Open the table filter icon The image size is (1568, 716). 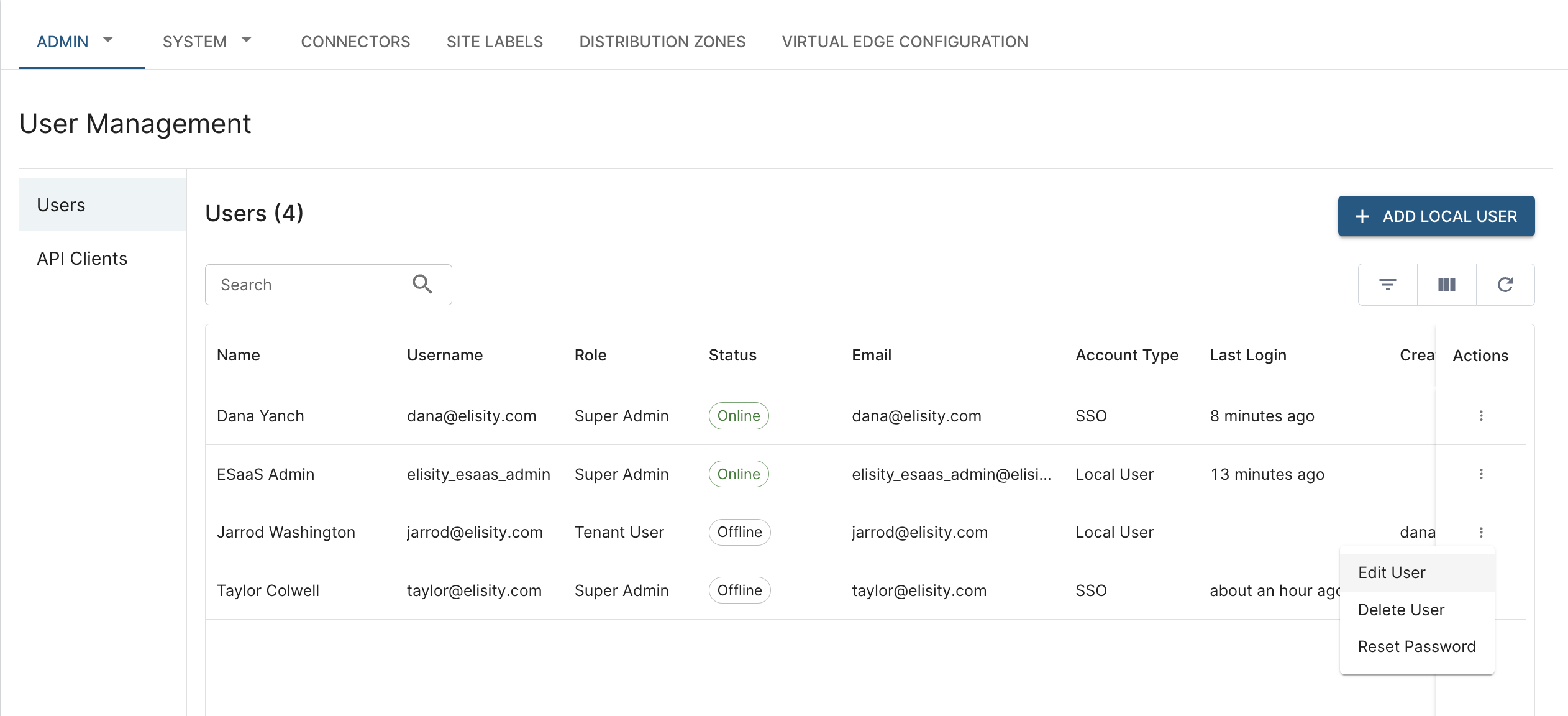click(1387, 285)
